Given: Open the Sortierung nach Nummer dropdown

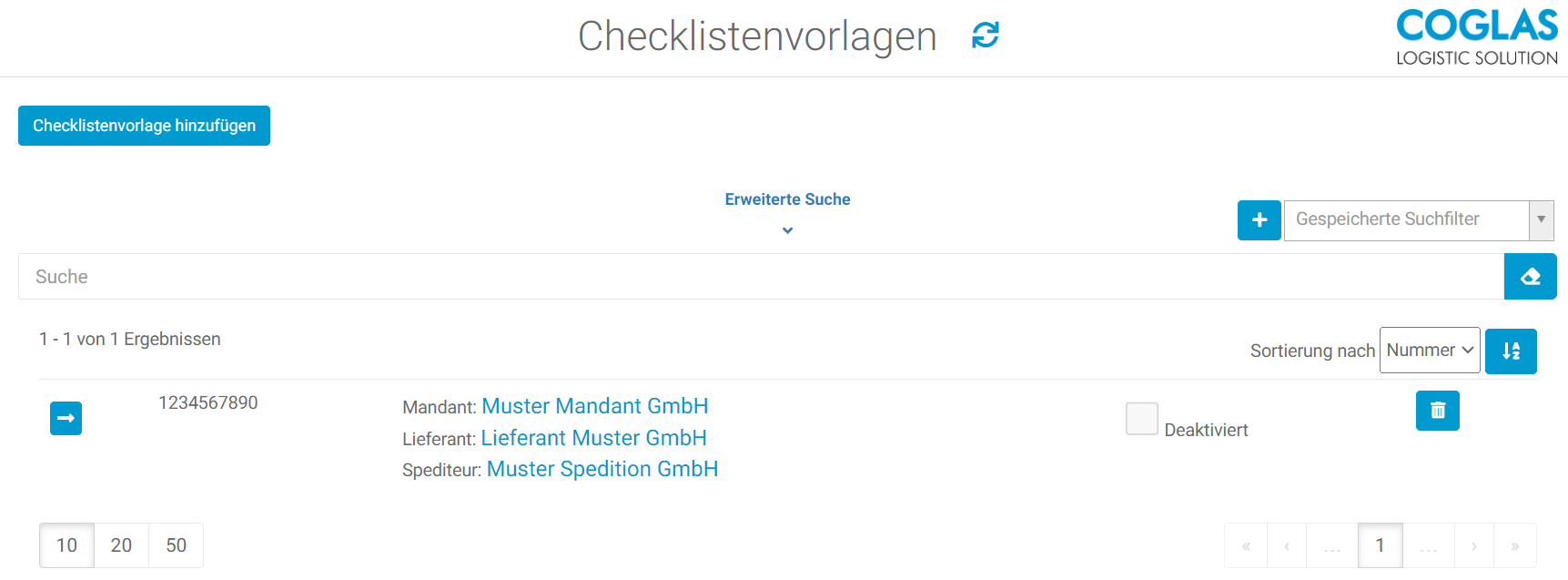Looking at the screenshot, I should [x=1429, y=351].
